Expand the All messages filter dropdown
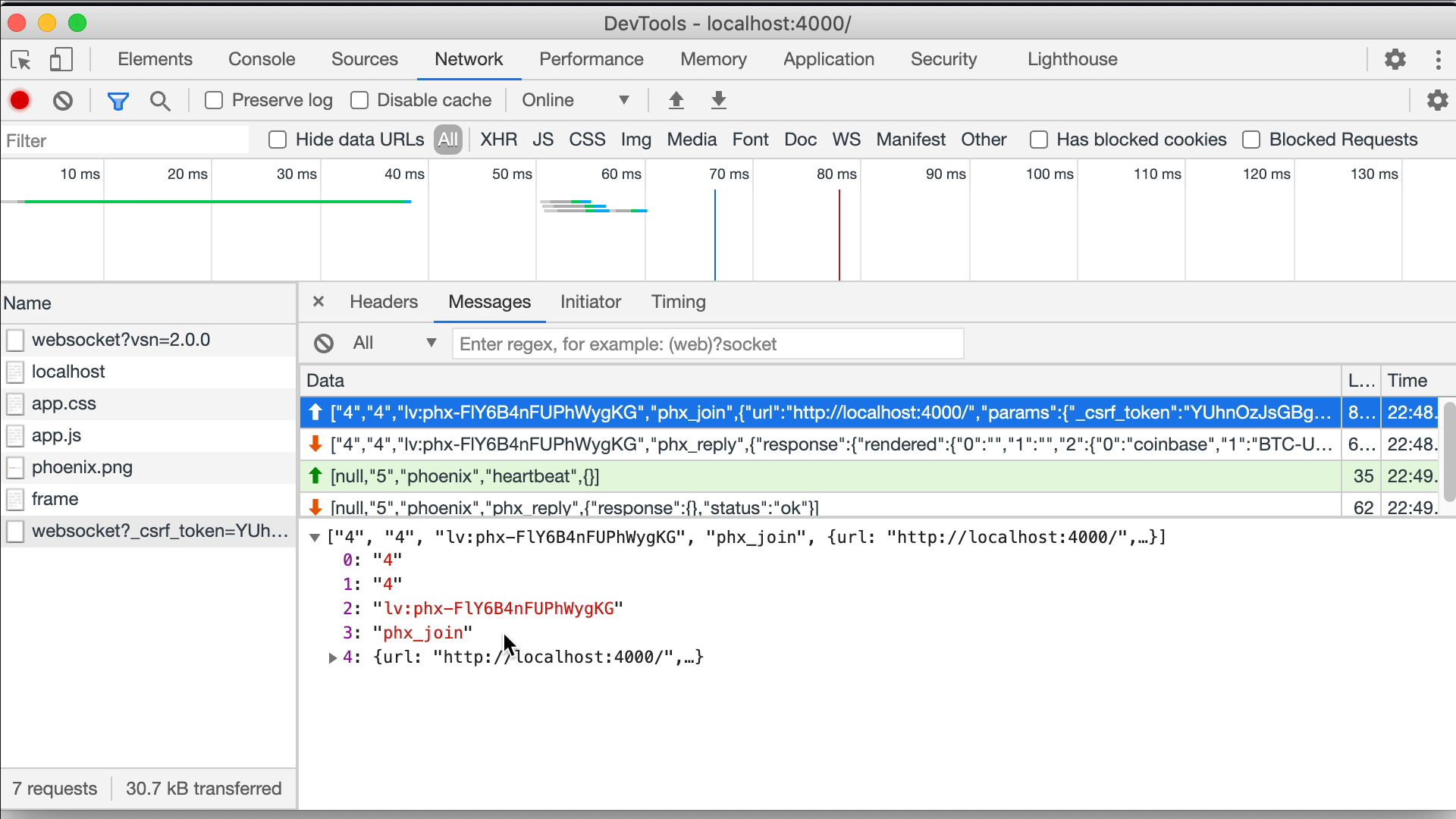 (x=431, y=344)
